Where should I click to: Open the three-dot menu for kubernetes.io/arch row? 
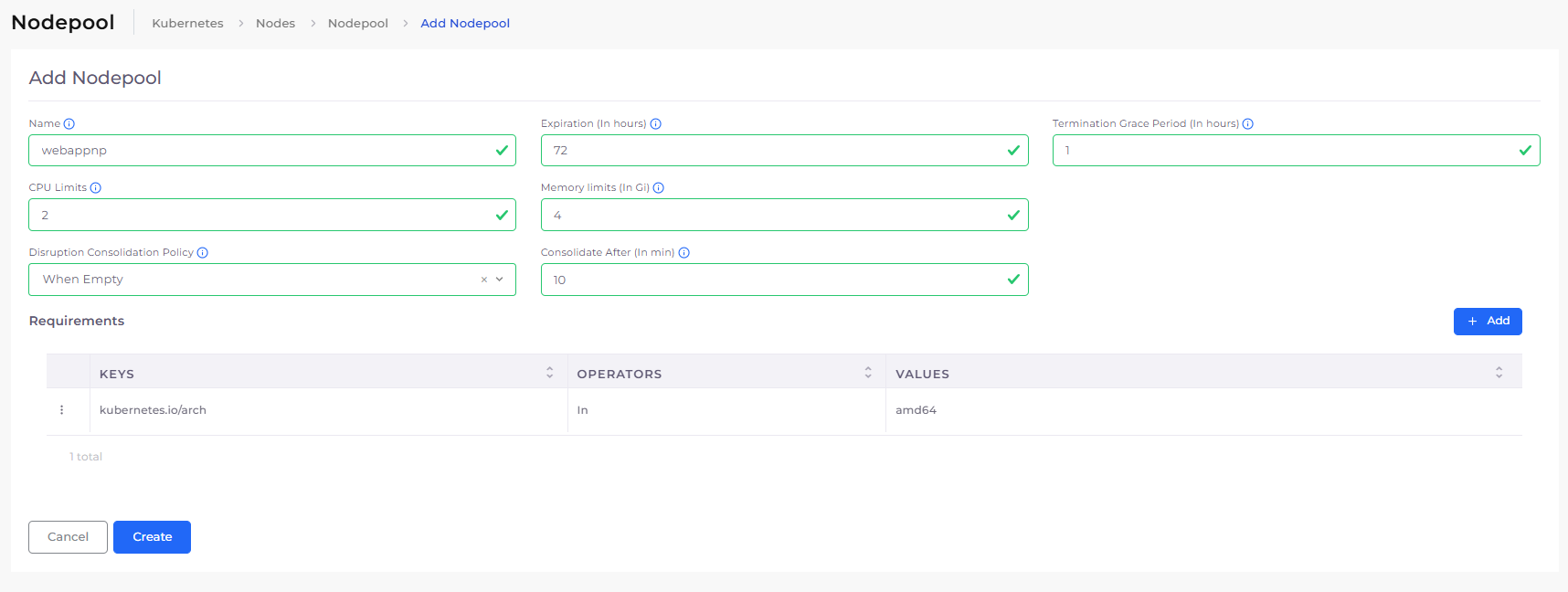click(62, 410)
